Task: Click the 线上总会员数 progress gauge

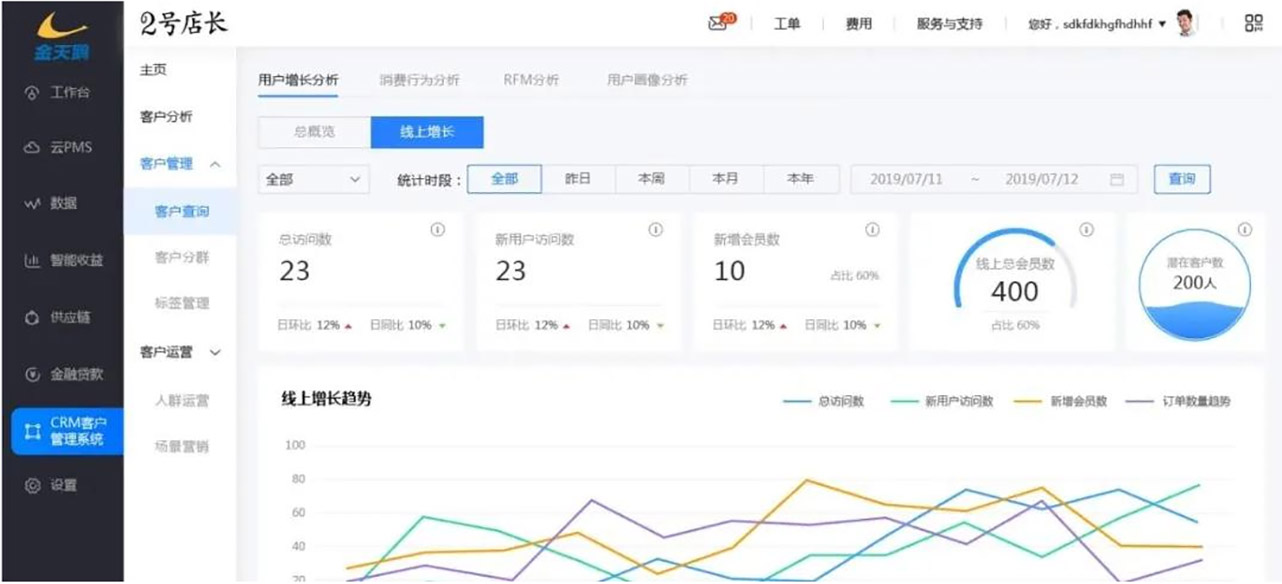Action: (1014, 281)
